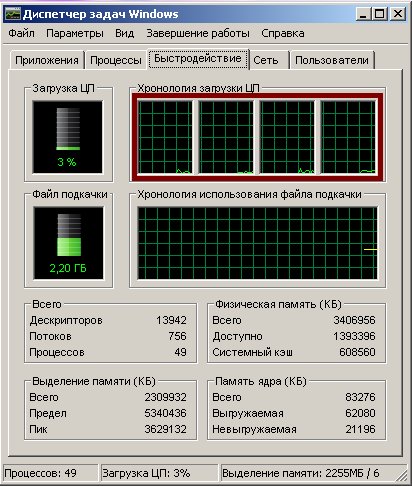412x486 pixels.
Task: Open the Файл menu
Action: coord(21,33)
